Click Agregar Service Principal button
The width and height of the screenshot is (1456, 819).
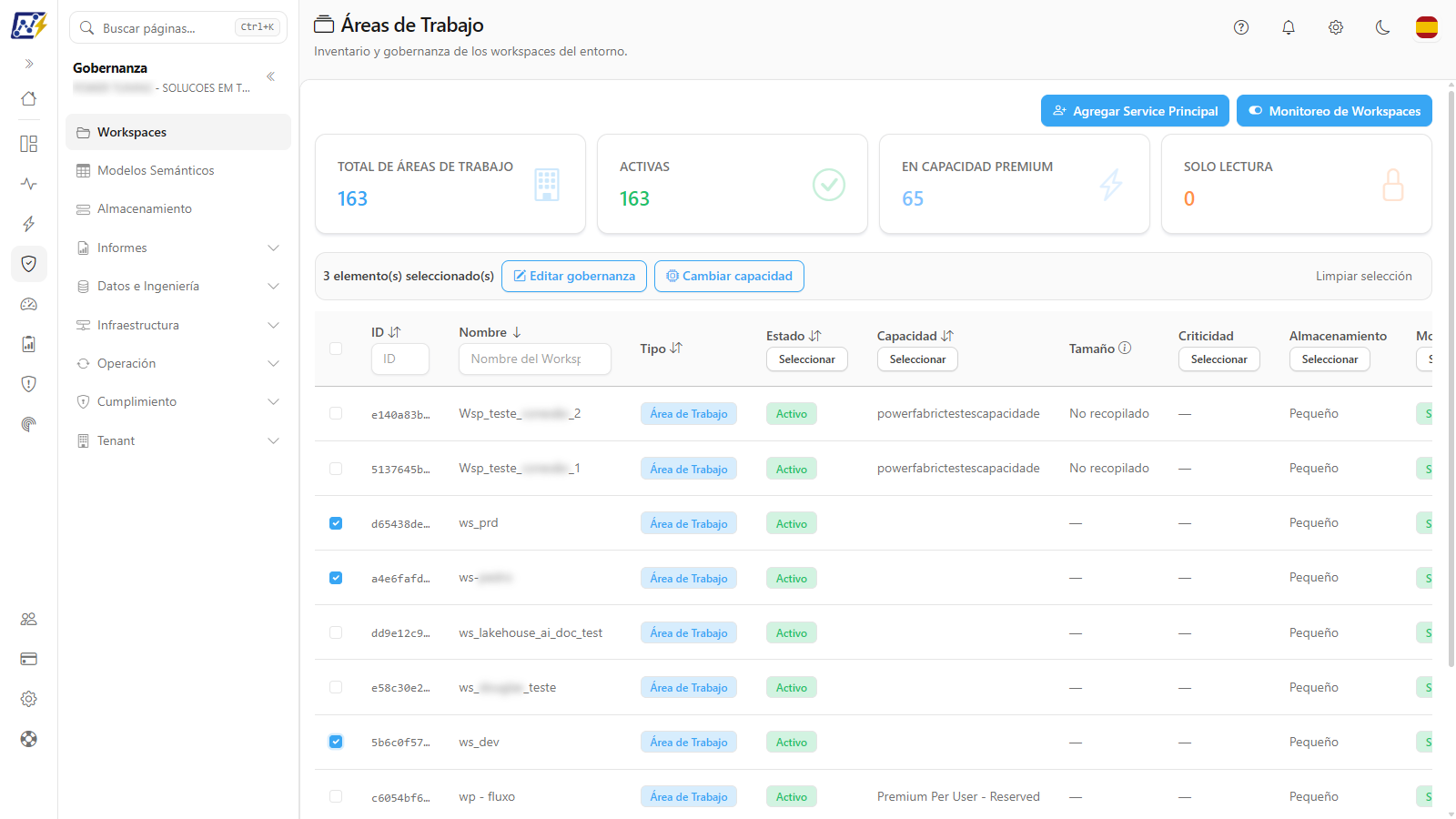click(x=1135, y=111)
